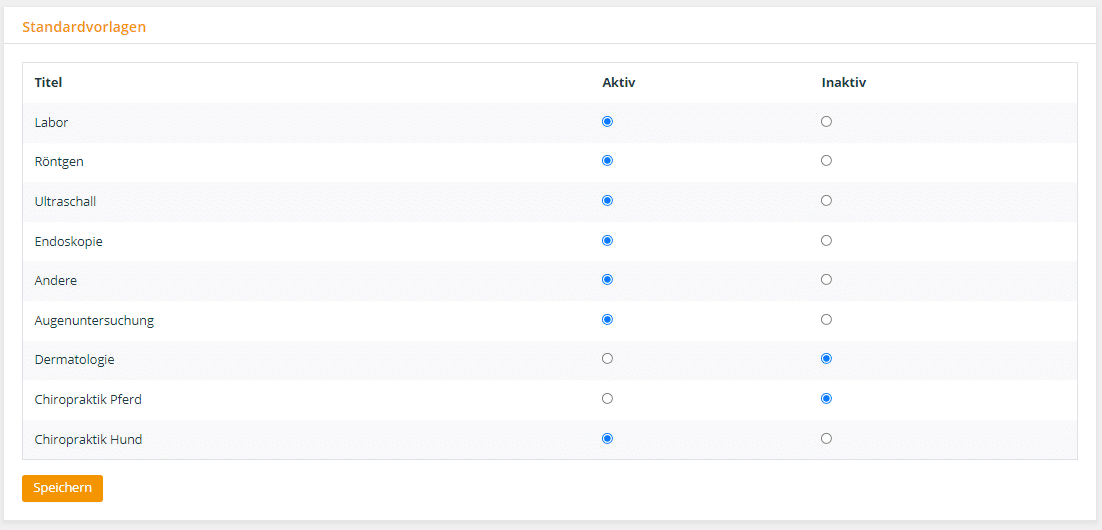Select Aktiv for Chiropraktik Hund
Image resolution: width=1102 pixels, height=530 pixels.
(x=608, y=439)
